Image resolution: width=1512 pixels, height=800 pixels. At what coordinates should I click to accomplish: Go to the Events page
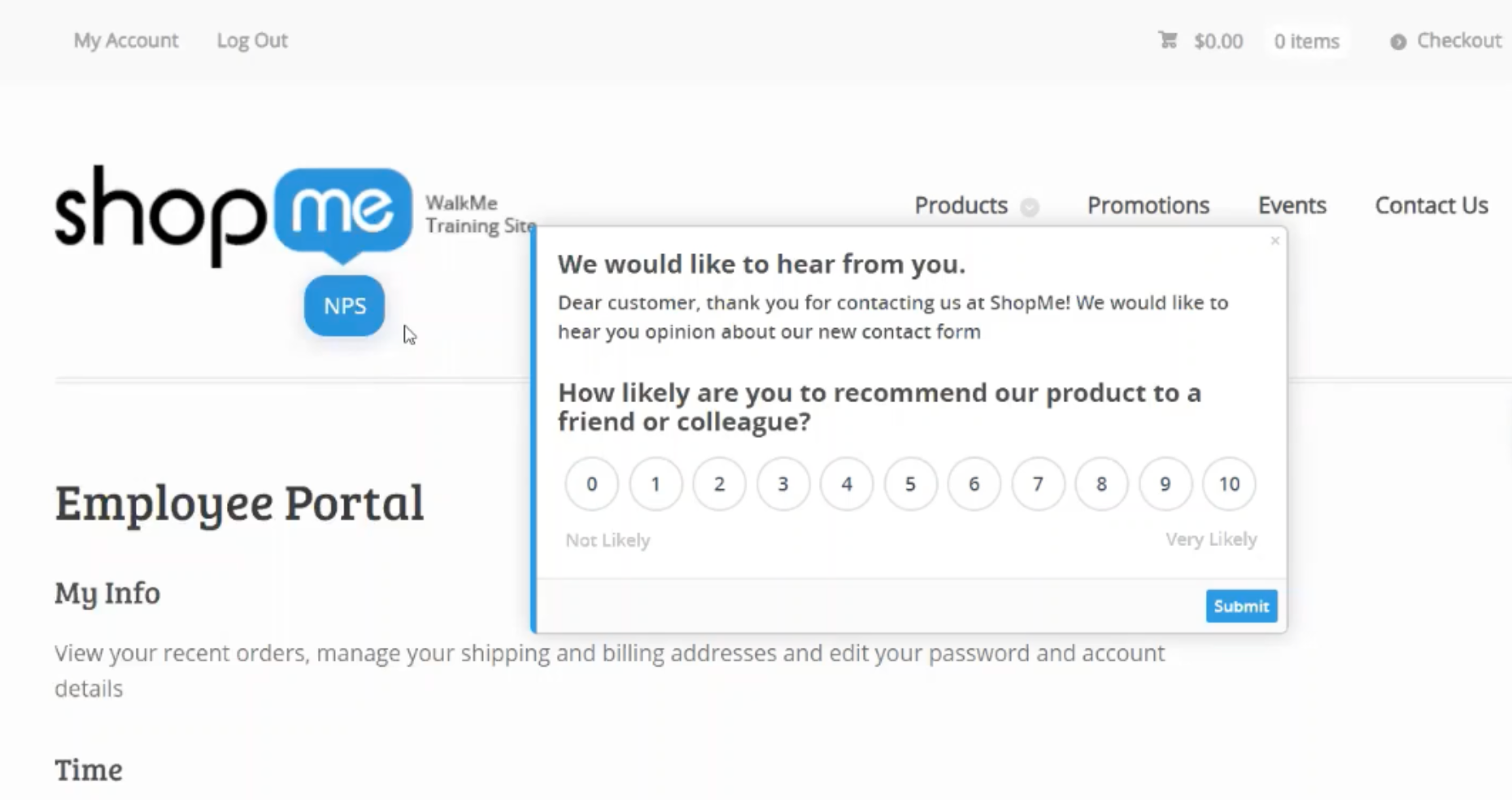point(1292,205)
